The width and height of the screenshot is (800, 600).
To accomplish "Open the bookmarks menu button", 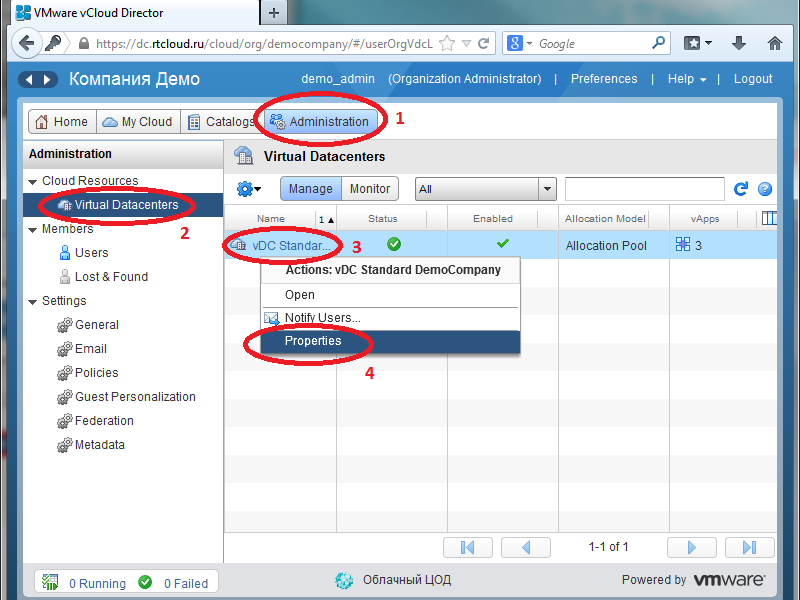I will pyautogui.click(x=697, y=43).
